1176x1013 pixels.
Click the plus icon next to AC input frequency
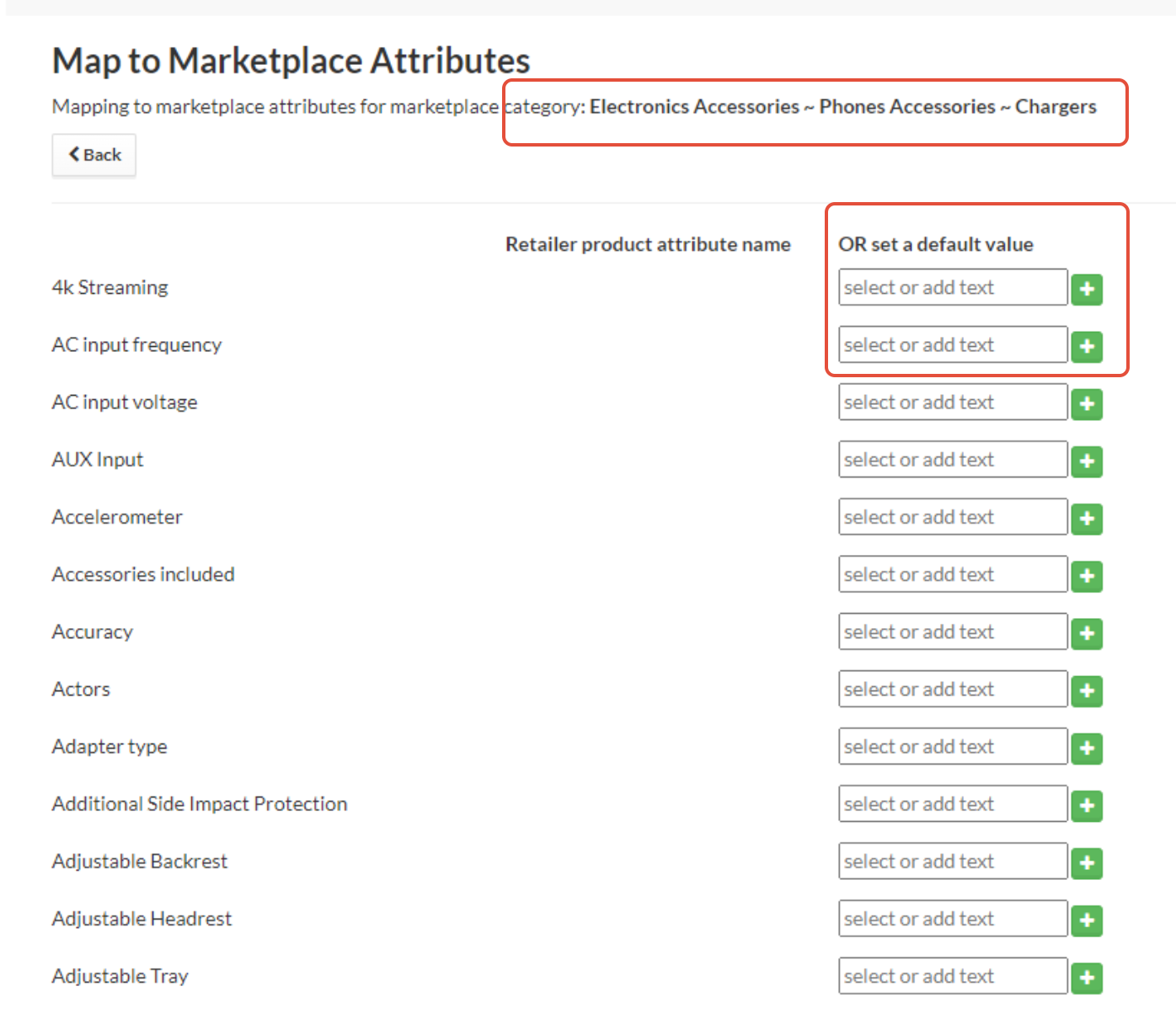1086,346
